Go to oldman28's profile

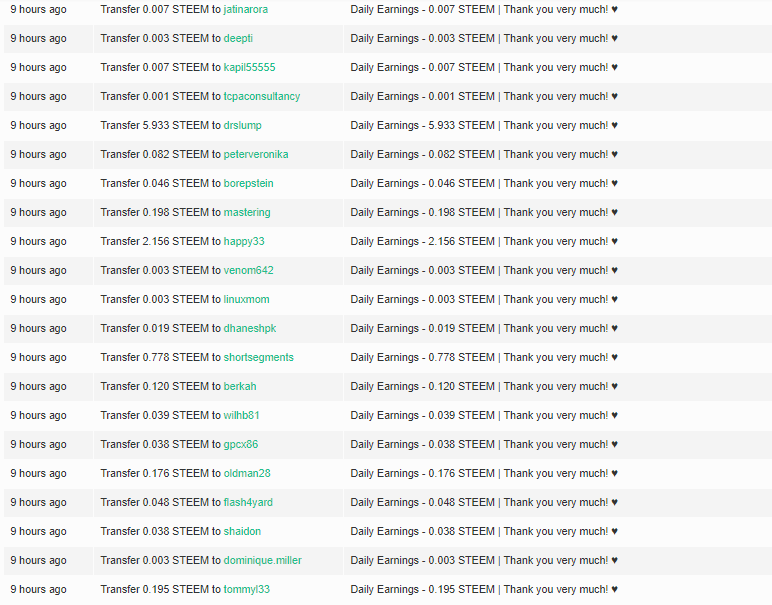click(247, 474)
